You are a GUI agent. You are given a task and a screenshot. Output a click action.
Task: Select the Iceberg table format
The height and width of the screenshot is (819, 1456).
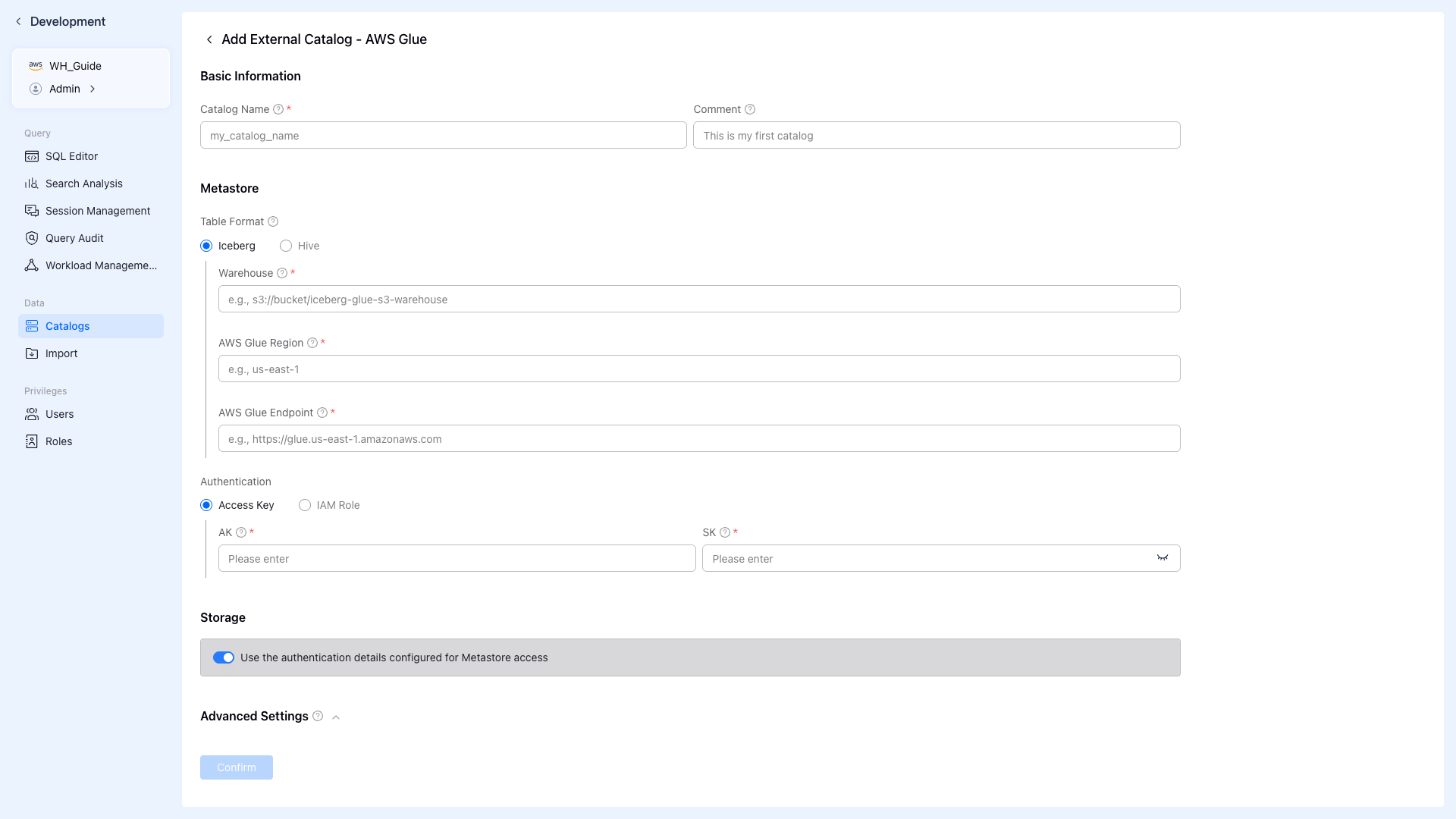pyautogui.click(x=206, y=246)
